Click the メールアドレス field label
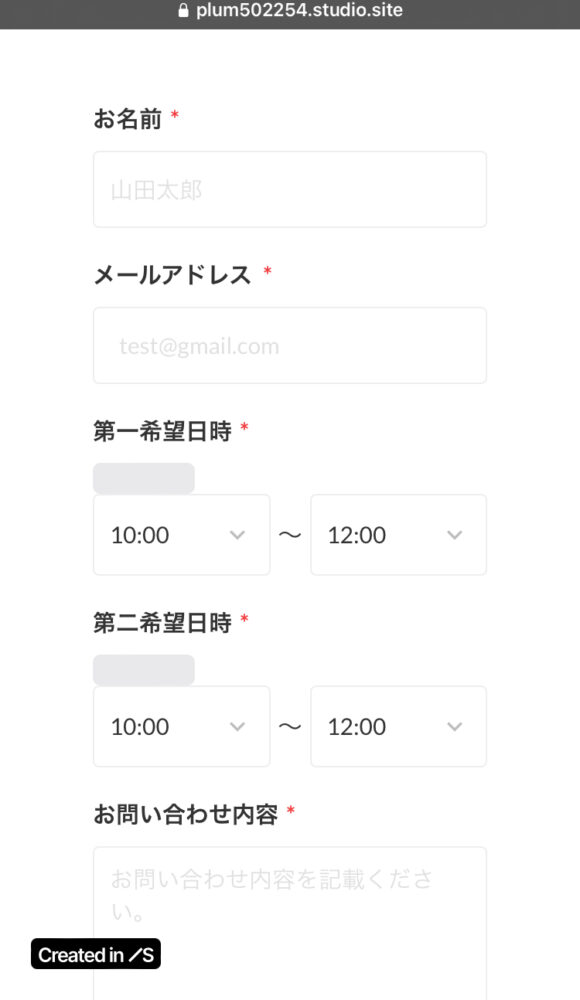This screenshot has width=580, height=1000. (172, 276)
